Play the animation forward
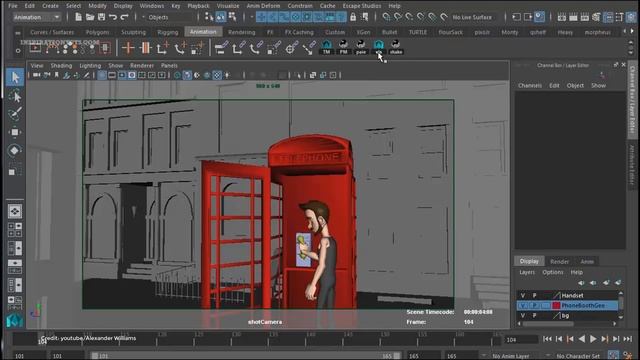640x360 pixels. click(x=593, y=339)
